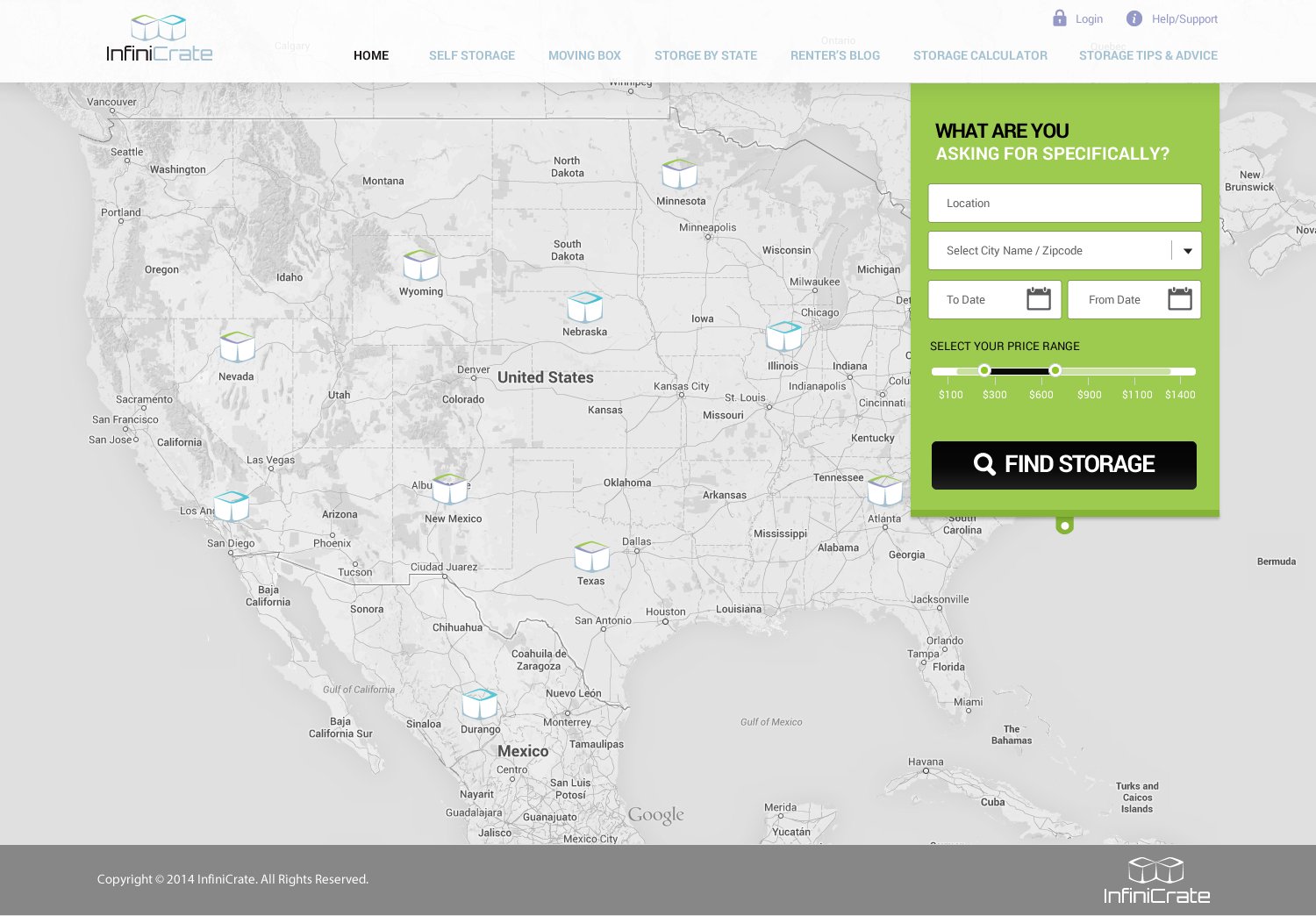Open the SELF STORAGE menu item
The width and height of the screenshot is (1316, 916).
pos(472,55)
